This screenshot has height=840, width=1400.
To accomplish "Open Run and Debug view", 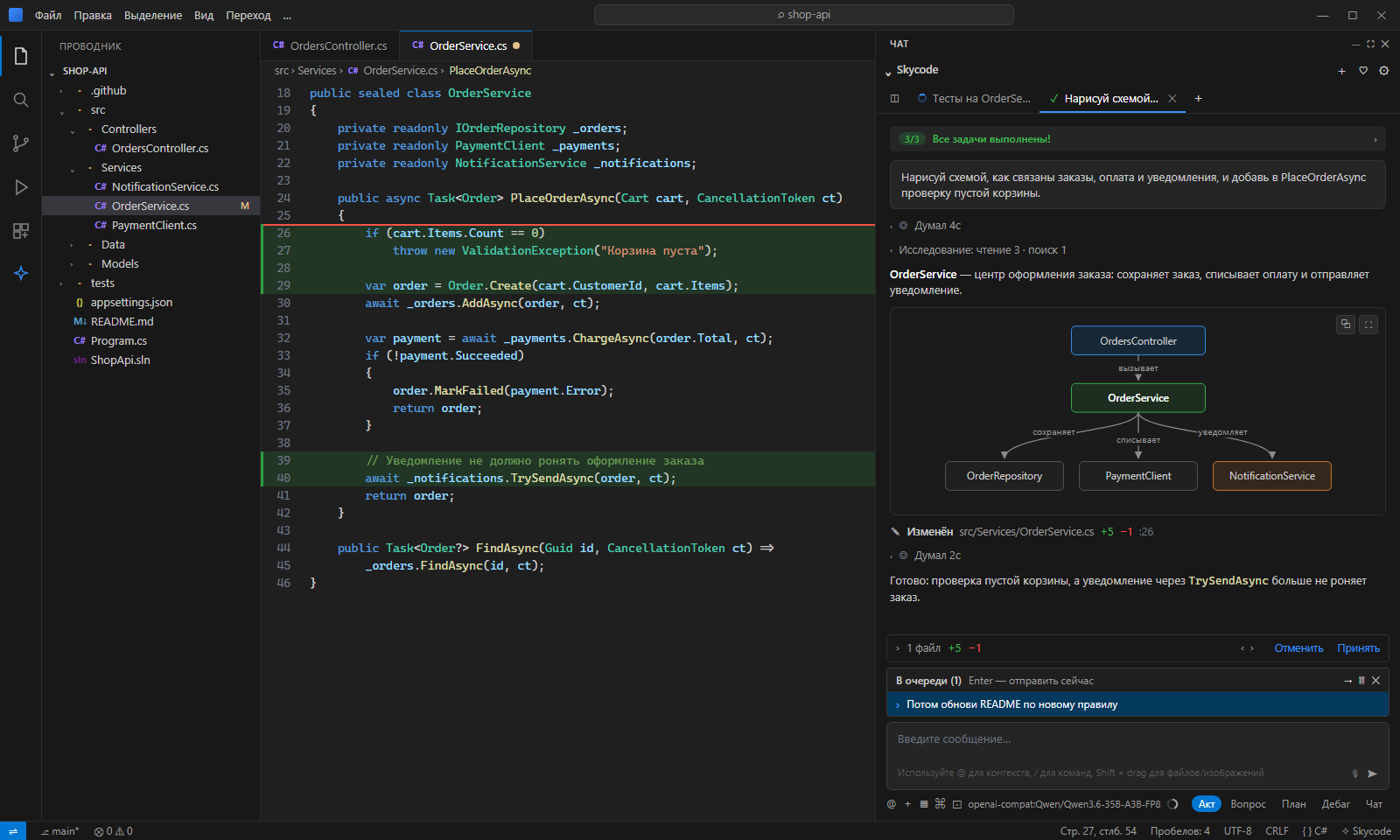I will (x=21, y=187).
